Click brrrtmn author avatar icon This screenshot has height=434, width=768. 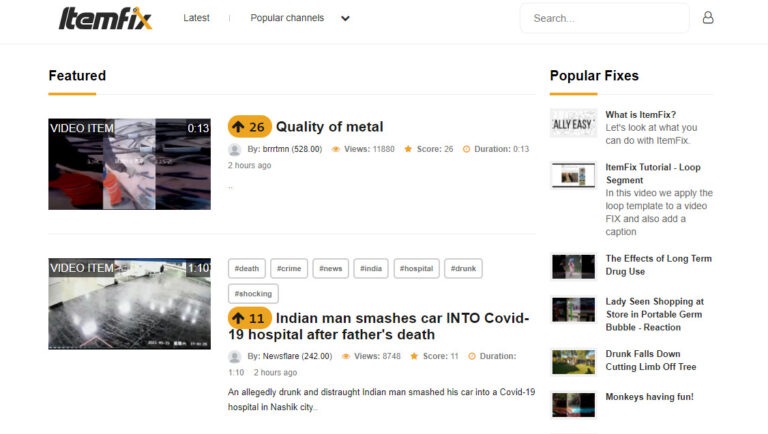(235, 149)
